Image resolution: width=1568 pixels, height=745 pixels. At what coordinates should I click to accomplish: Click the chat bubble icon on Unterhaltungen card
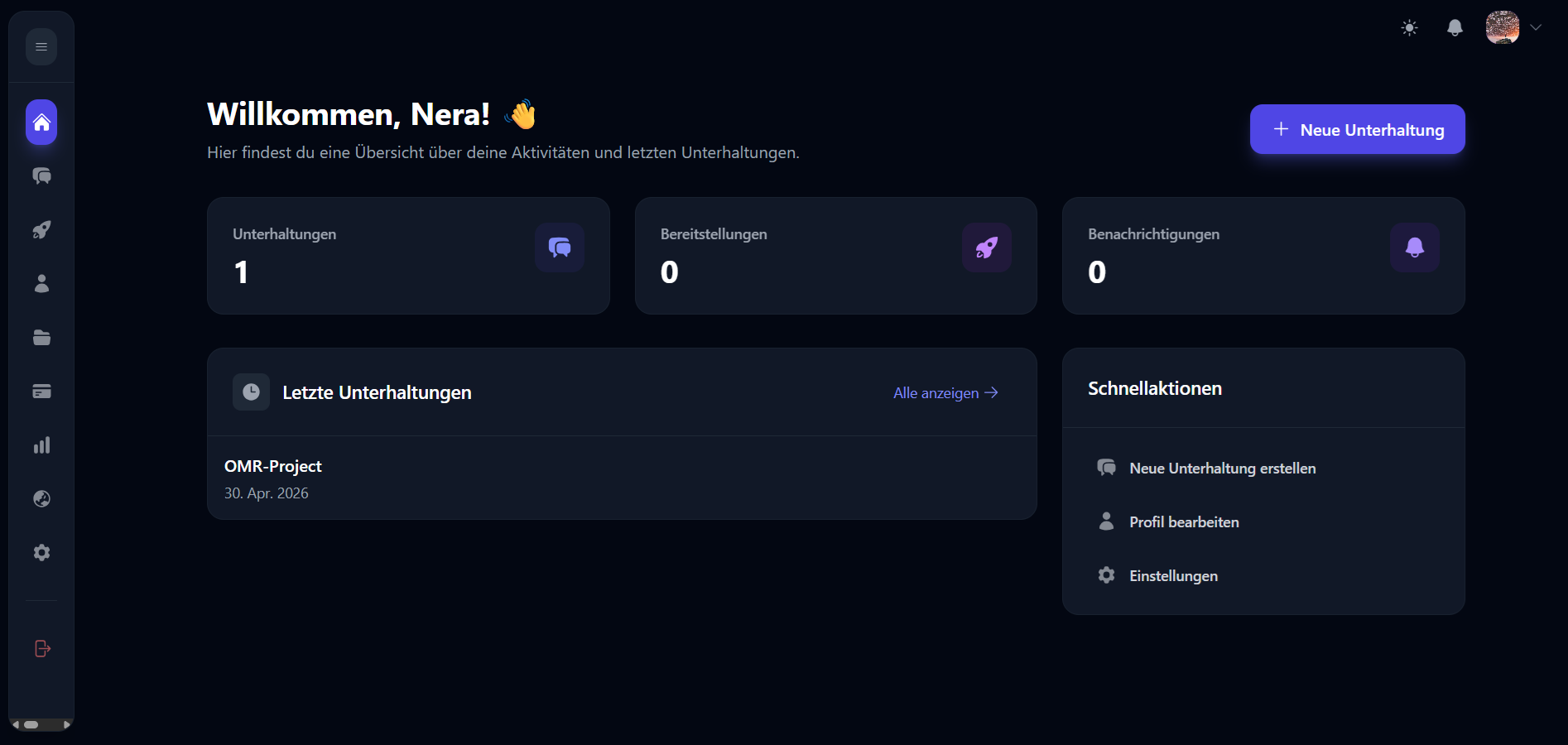(x=559, y=247)
